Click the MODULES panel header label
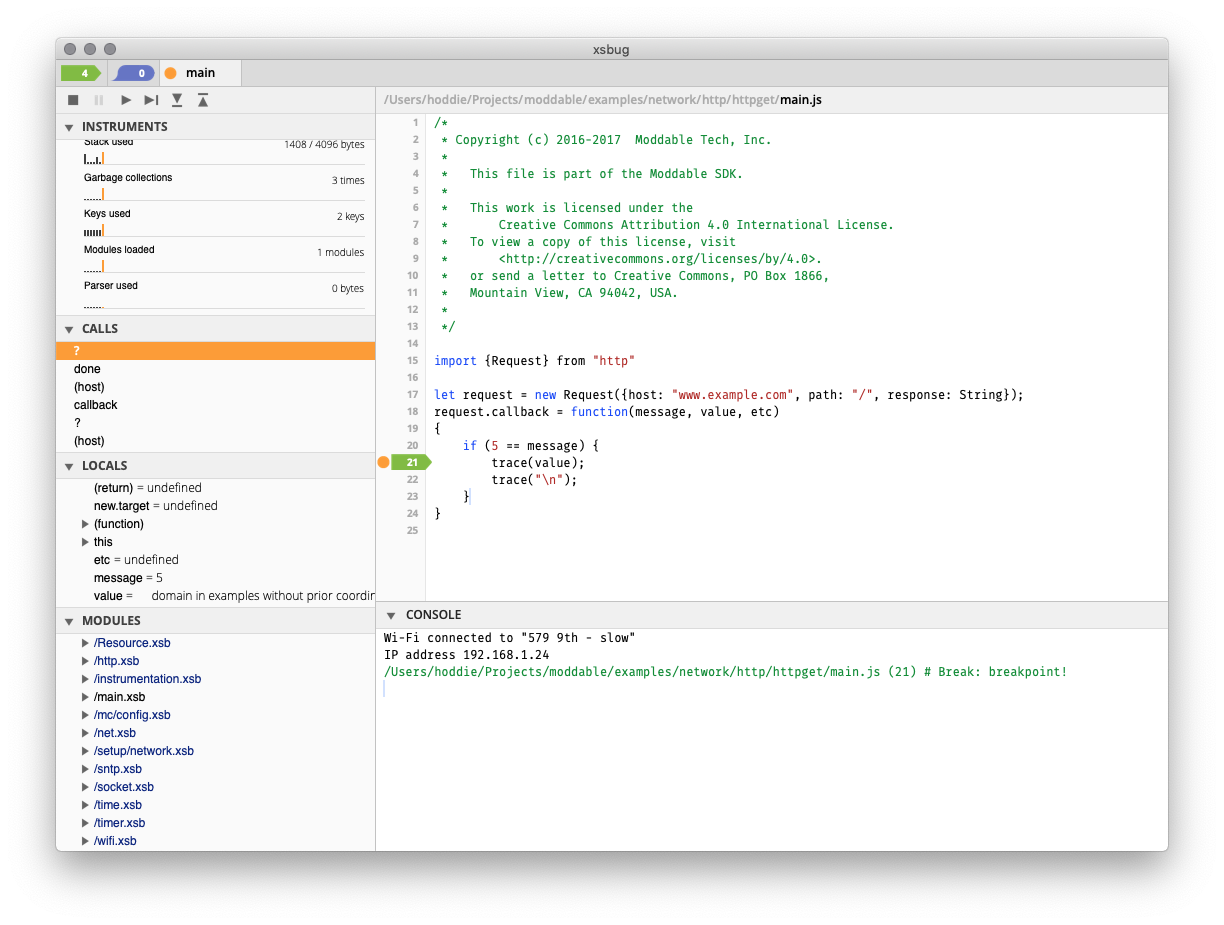1224x925 pixels. coord(111,621)
